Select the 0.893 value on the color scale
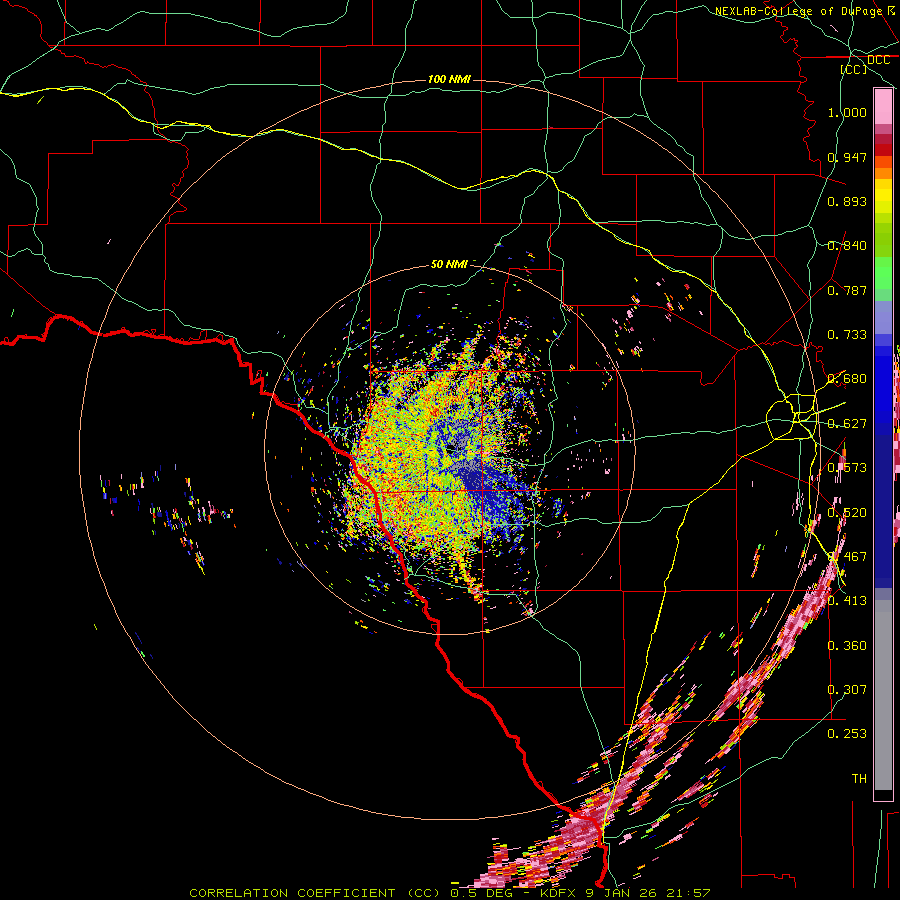Image resolution: width=900 pixels, height=900 pixels. click(x=847, y=201)
